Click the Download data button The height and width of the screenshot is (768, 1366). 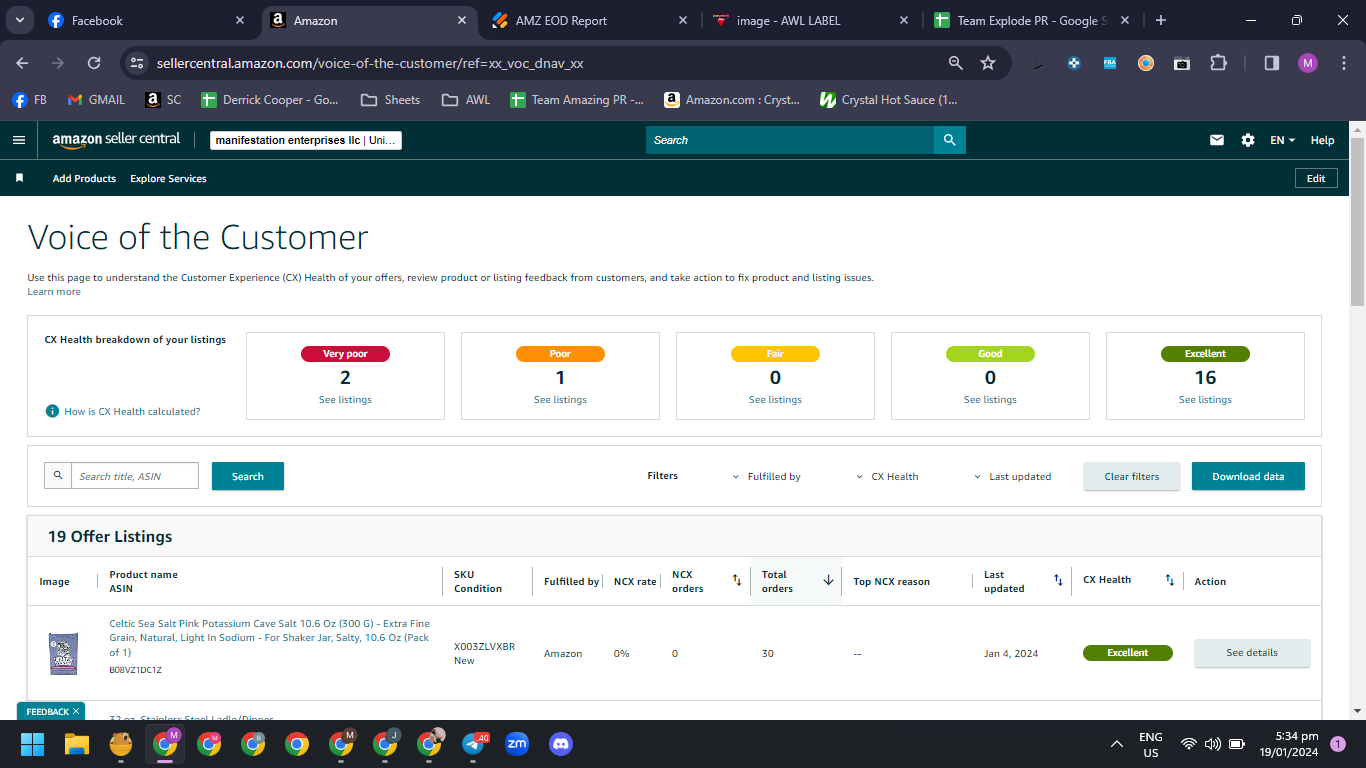click(x=1248, y=476)
